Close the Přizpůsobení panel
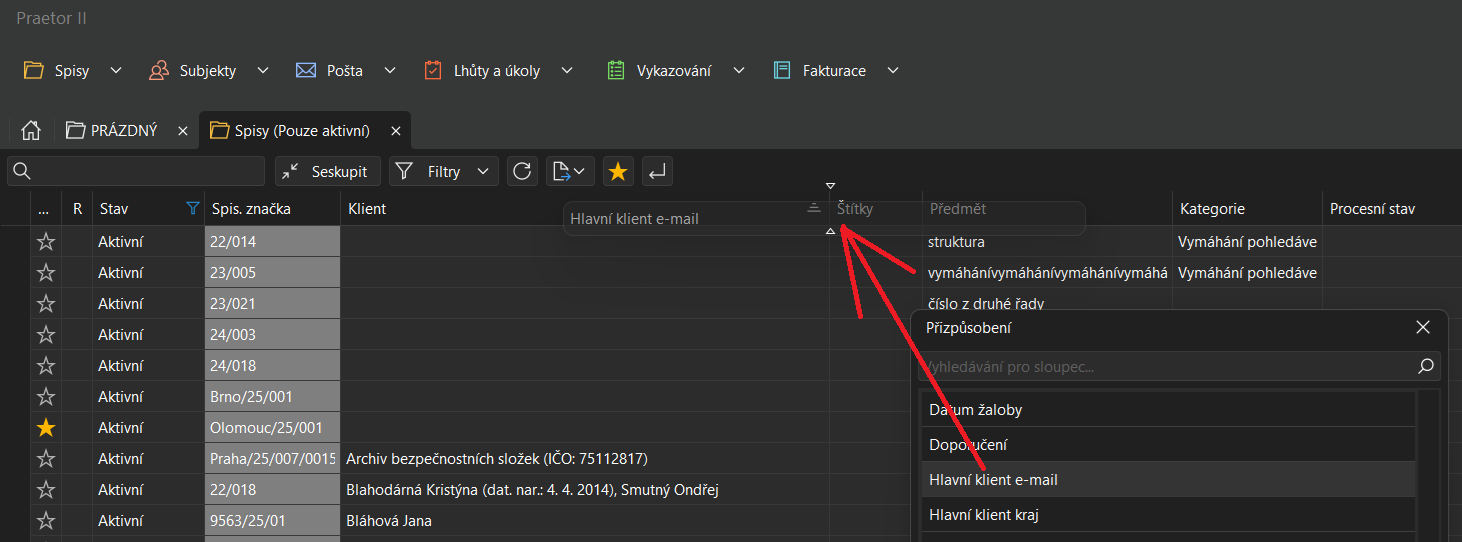 pyautogui.click(x=1423, y=328)
